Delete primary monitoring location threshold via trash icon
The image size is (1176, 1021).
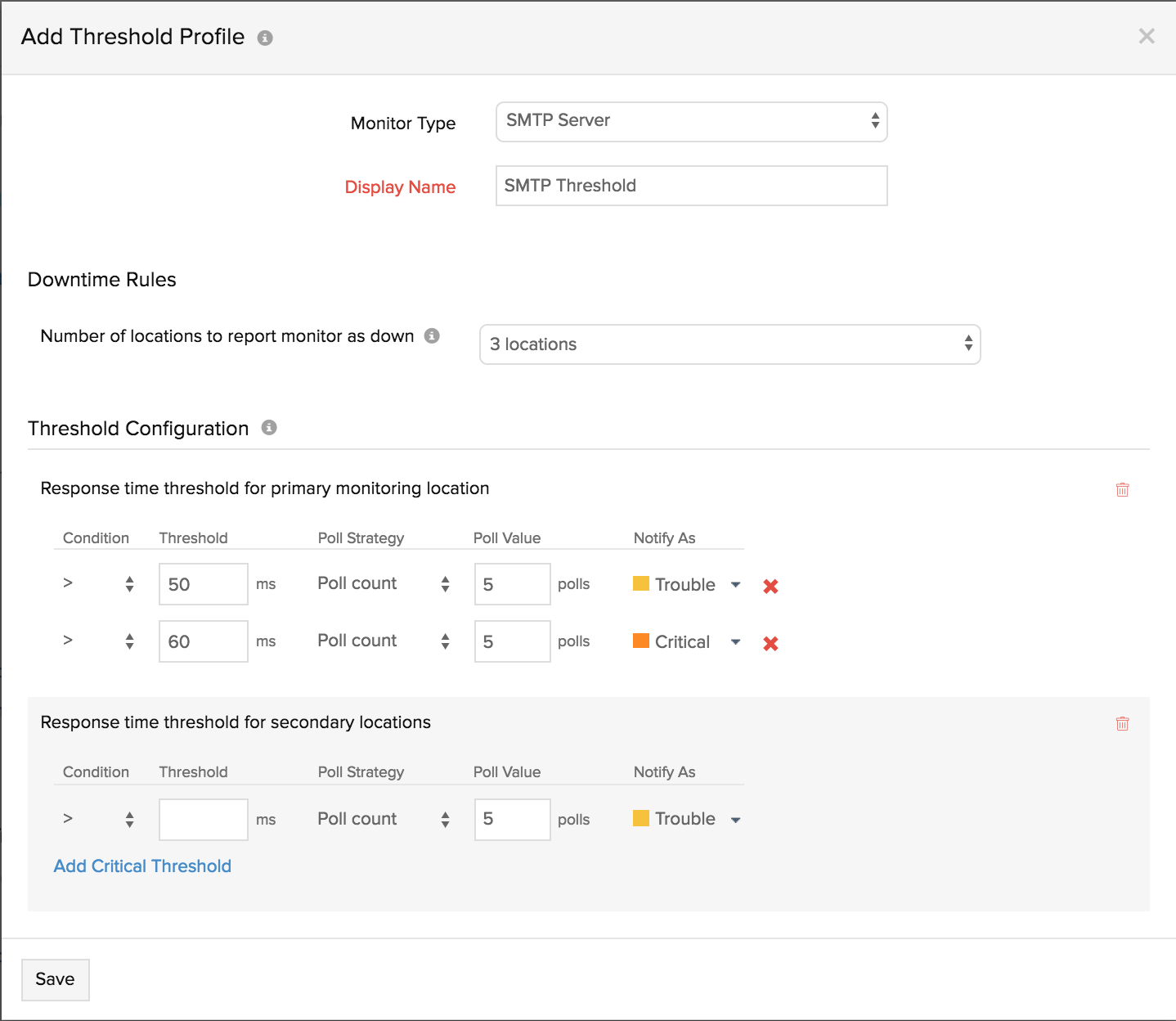point(1122,489)
